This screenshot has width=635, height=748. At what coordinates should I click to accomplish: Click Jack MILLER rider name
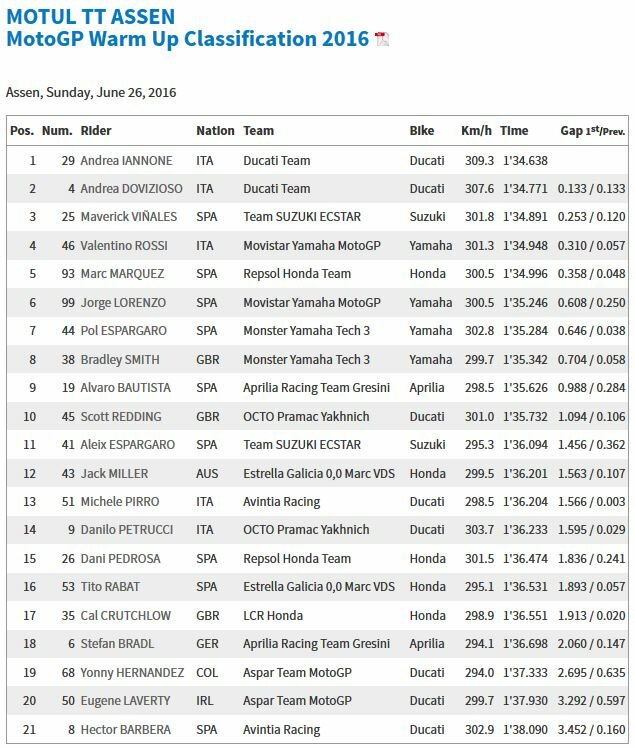click(115, 474)
